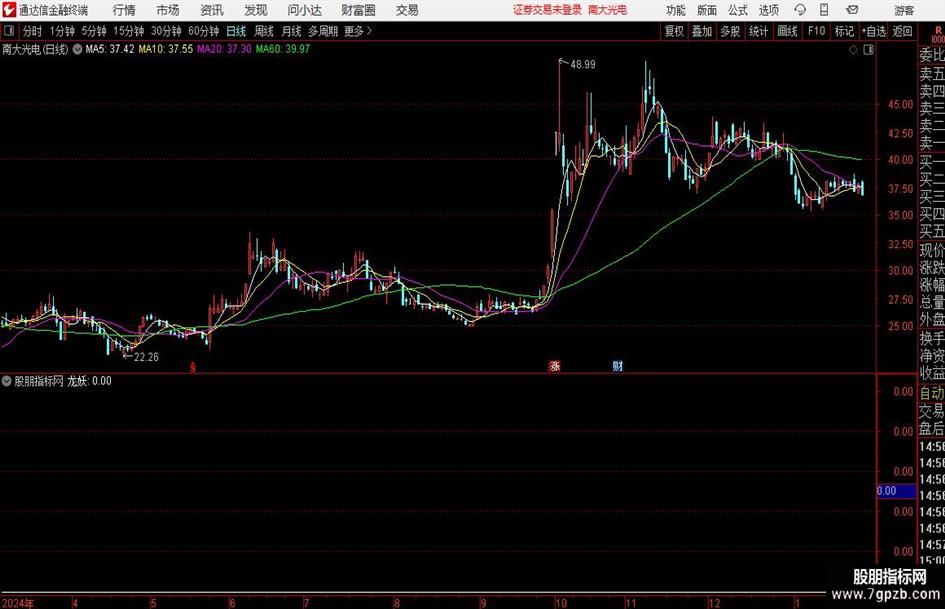The width and height of the screenshot is (945, 609).
Task: Click the 龙妖: 0.00 indicator value
Action: click(x=89, y=380)
